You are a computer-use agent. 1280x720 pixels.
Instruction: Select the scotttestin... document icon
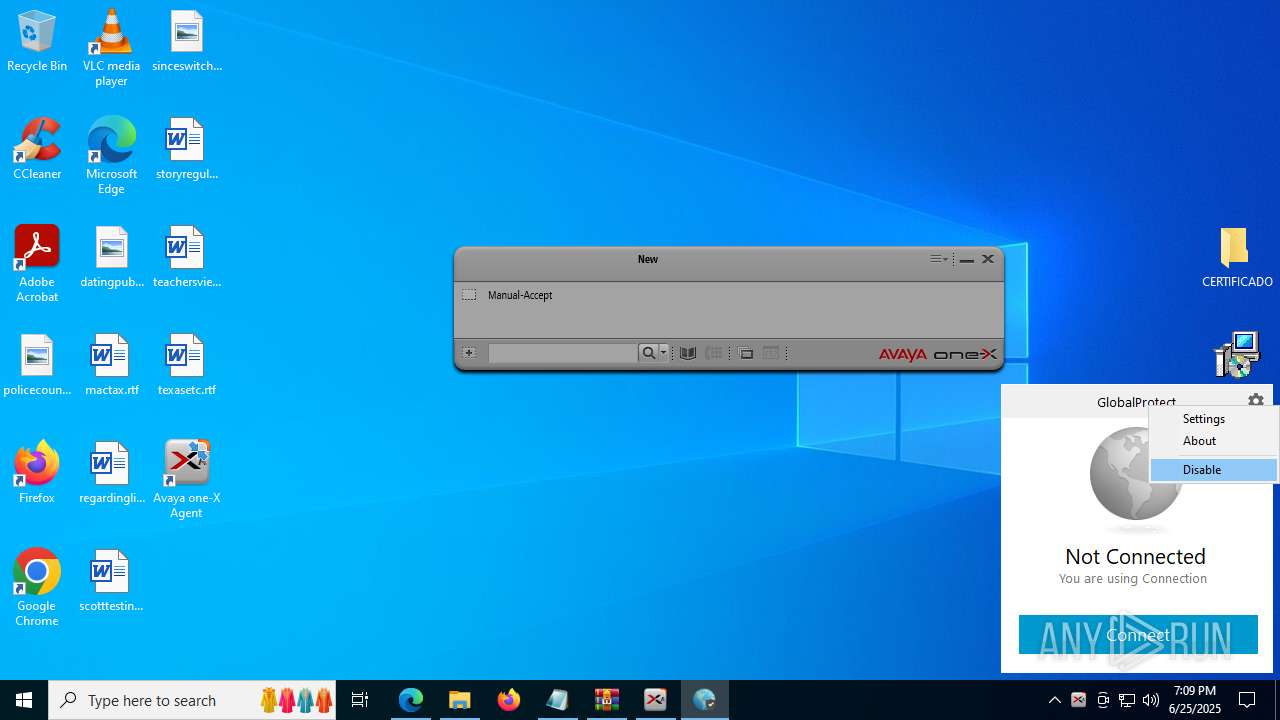(x=111, y=582)
